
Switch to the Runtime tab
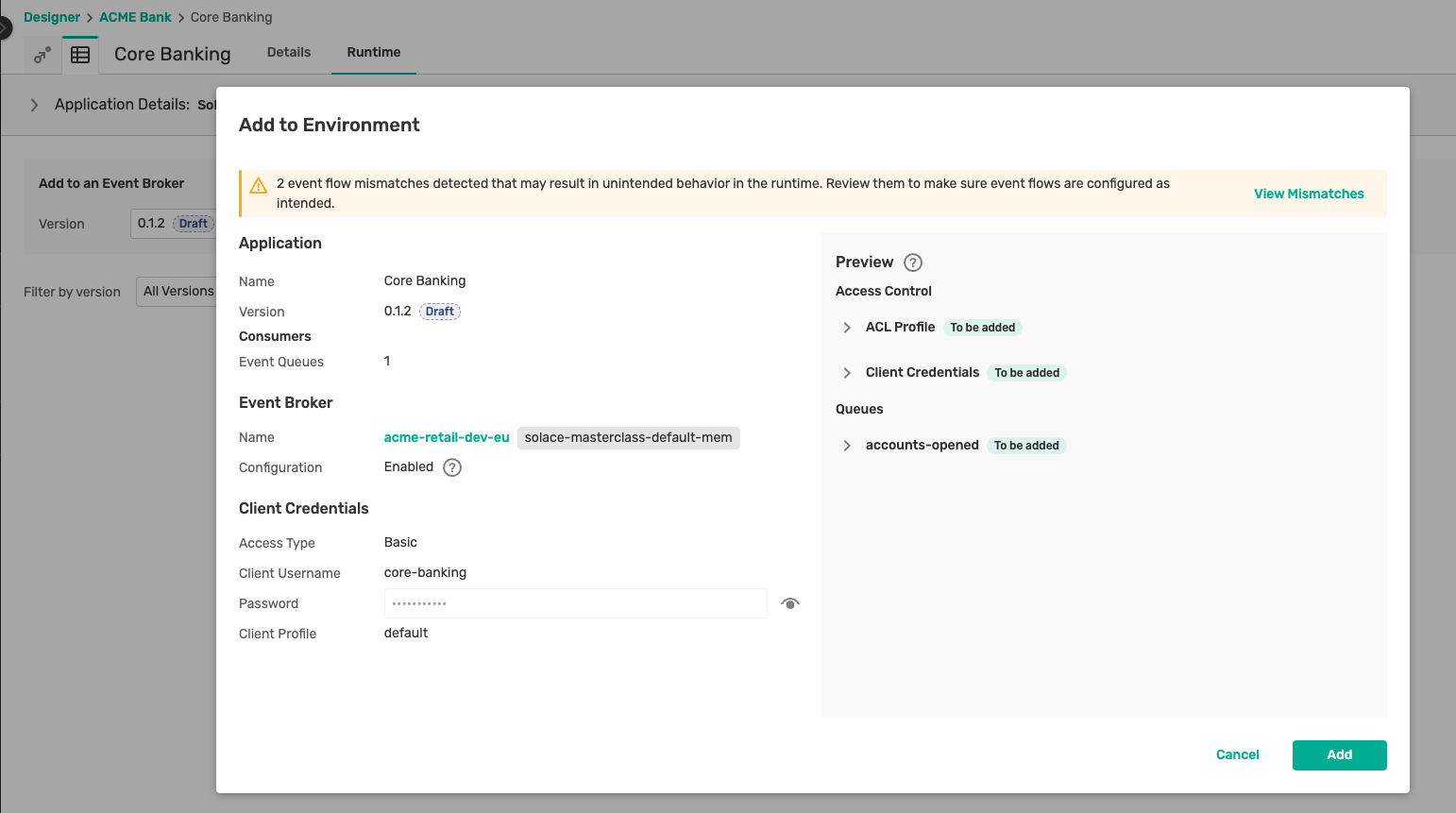(x=373, y=52)
